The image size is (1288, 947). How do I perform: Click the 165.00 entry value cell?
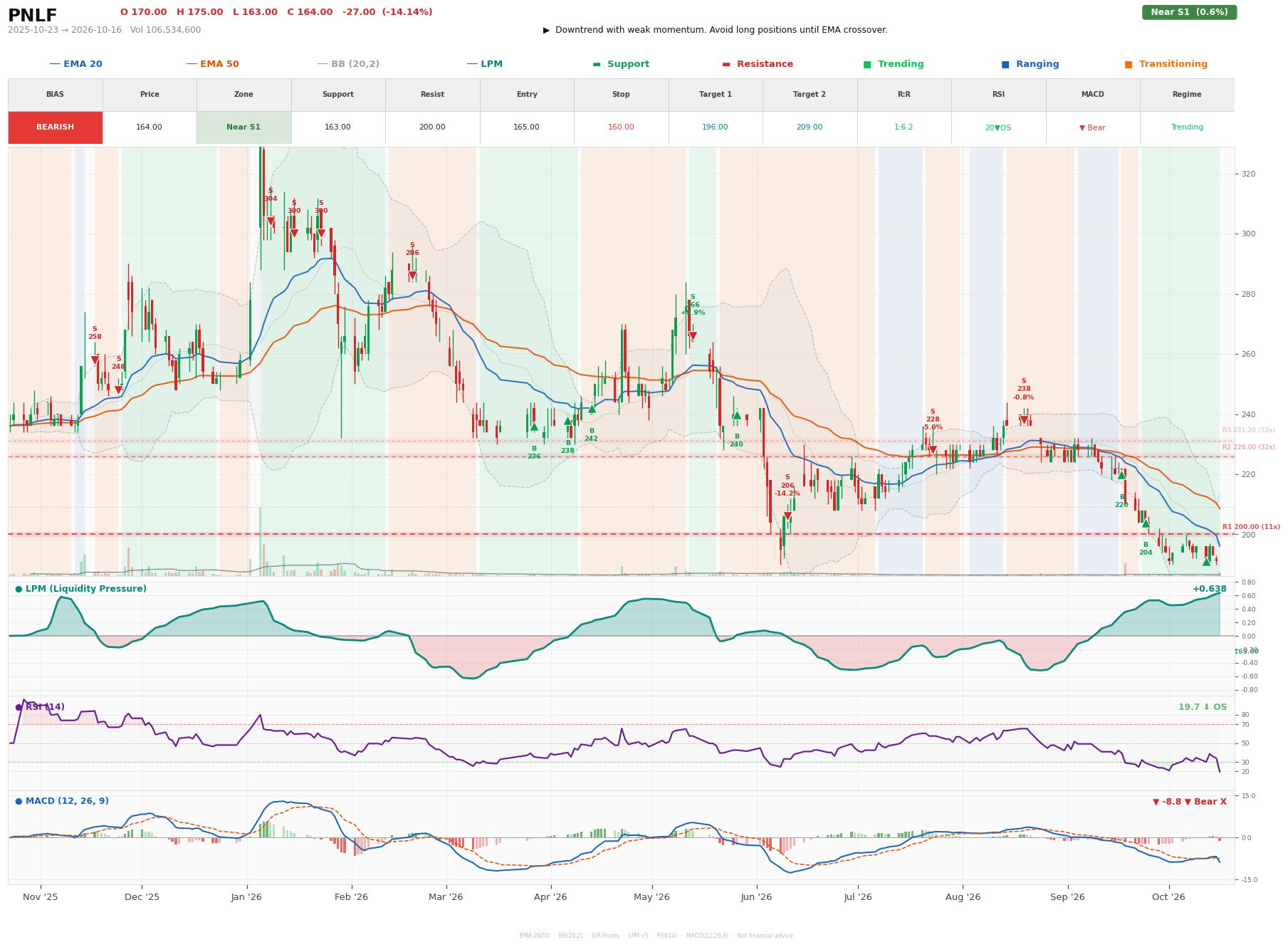(x=526, y=127)
